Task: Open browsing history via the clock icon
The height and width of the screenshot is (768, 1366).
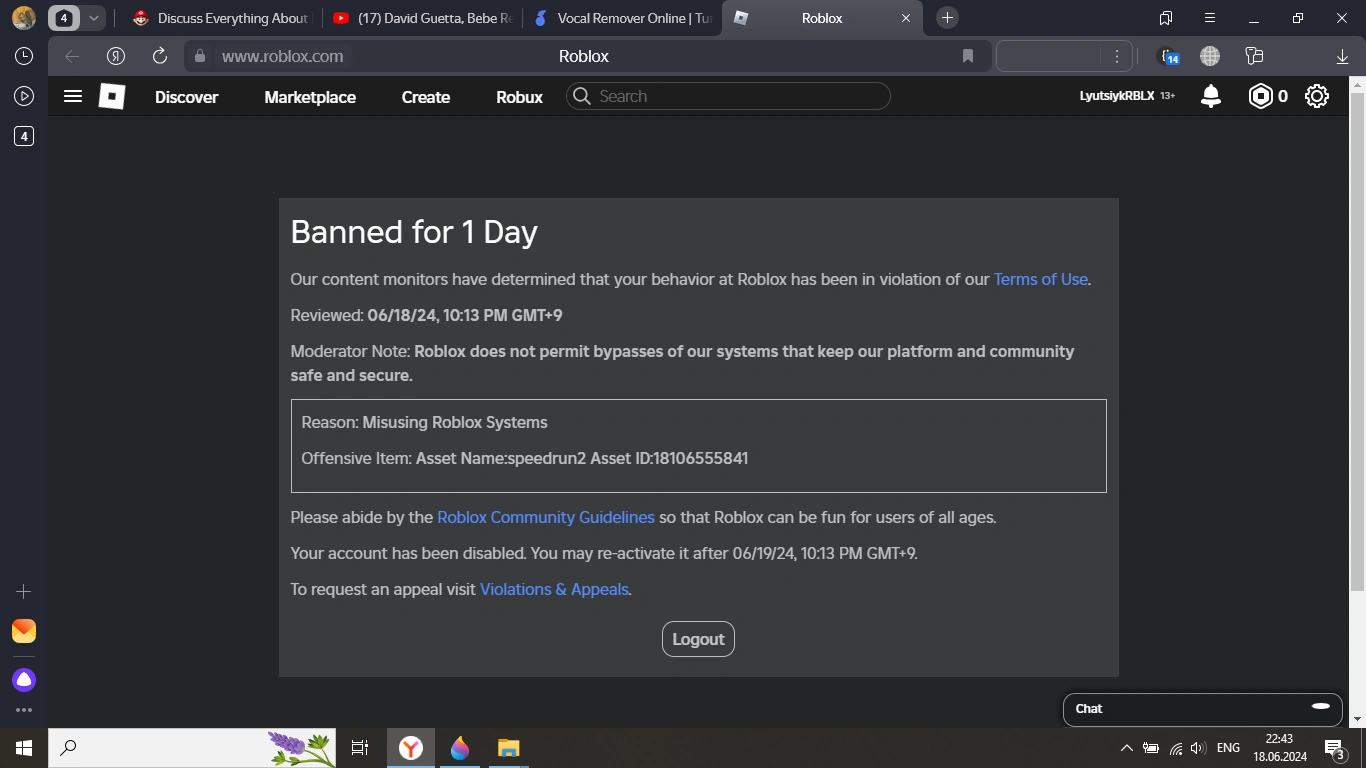Action: pyautogui.click(x=23, y=57)
